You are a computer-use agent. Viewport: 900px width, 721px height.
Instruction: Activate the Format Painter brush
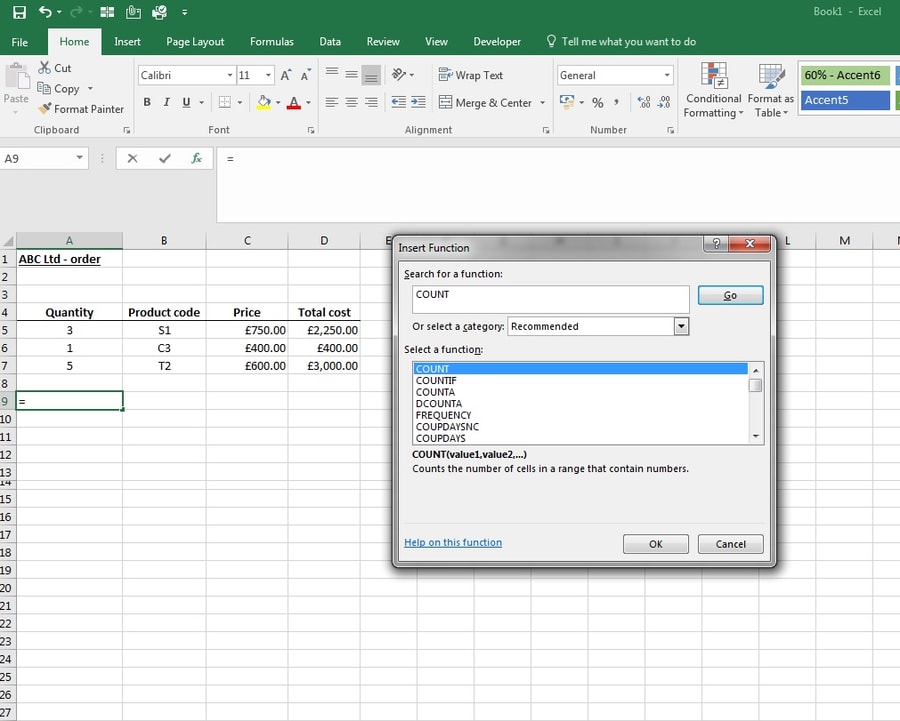(x=44, y=108)
